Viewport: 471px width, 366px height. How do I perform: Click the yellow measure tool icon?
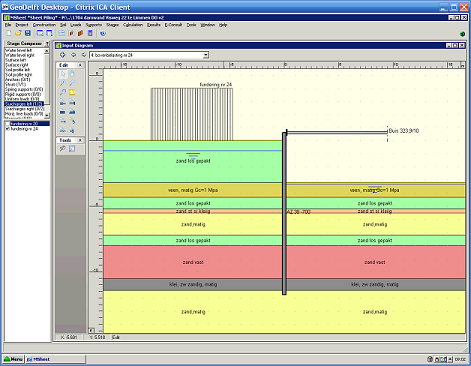tap(72, 92)
